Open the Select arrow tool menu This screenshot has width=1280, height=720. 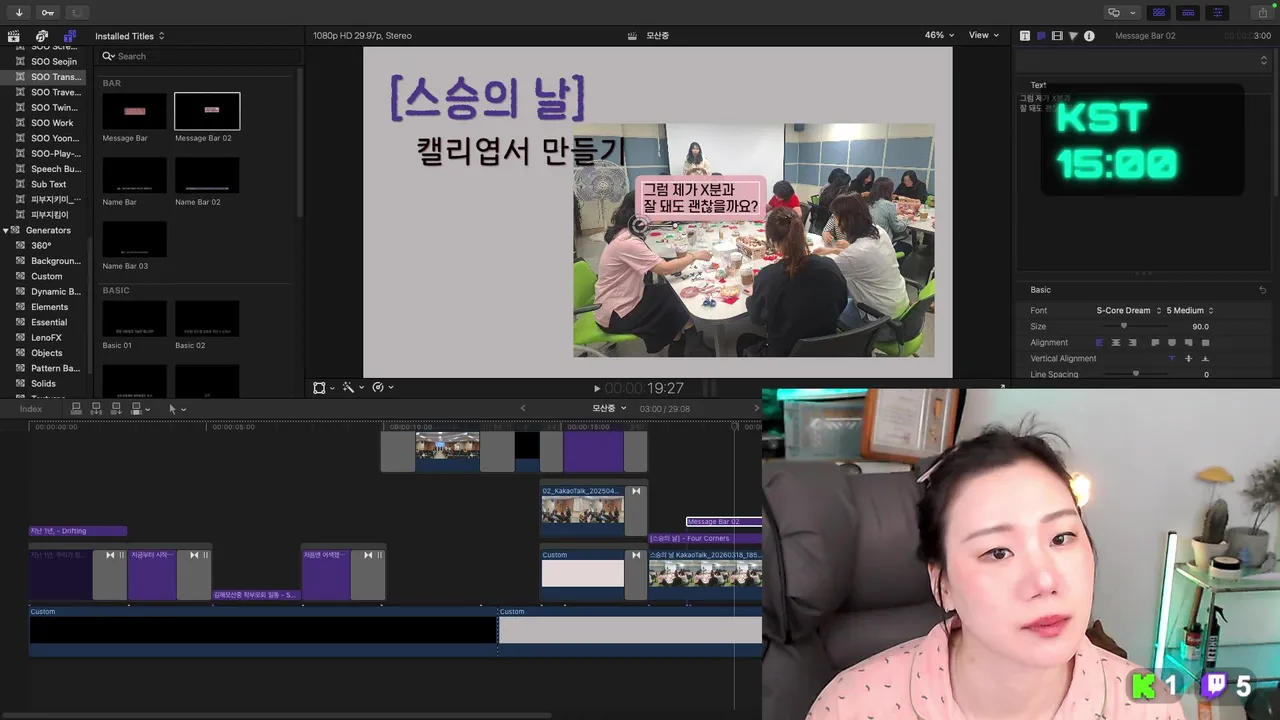[x=176, y=408]
